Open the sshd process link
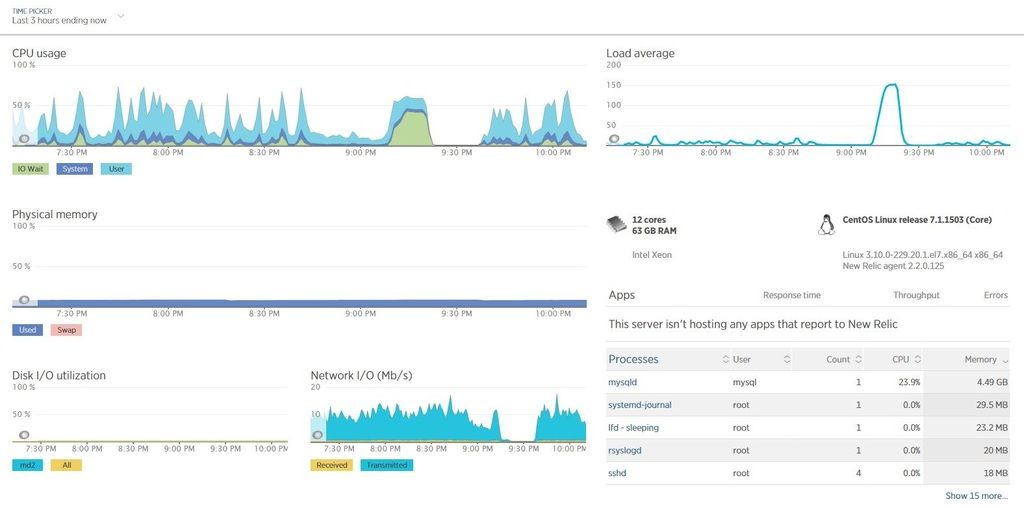Viewport: 1024px width, 508px height. 617,473
